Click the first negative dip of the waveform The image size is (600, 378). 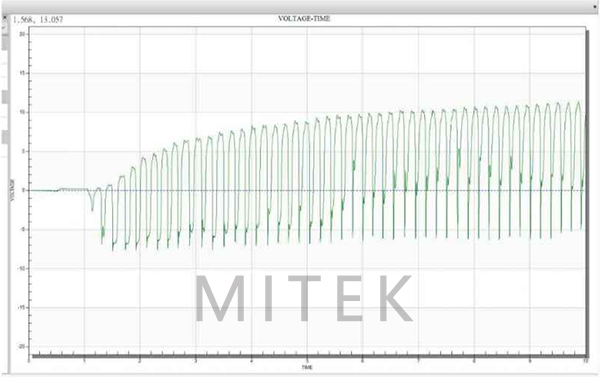[92, 203]
